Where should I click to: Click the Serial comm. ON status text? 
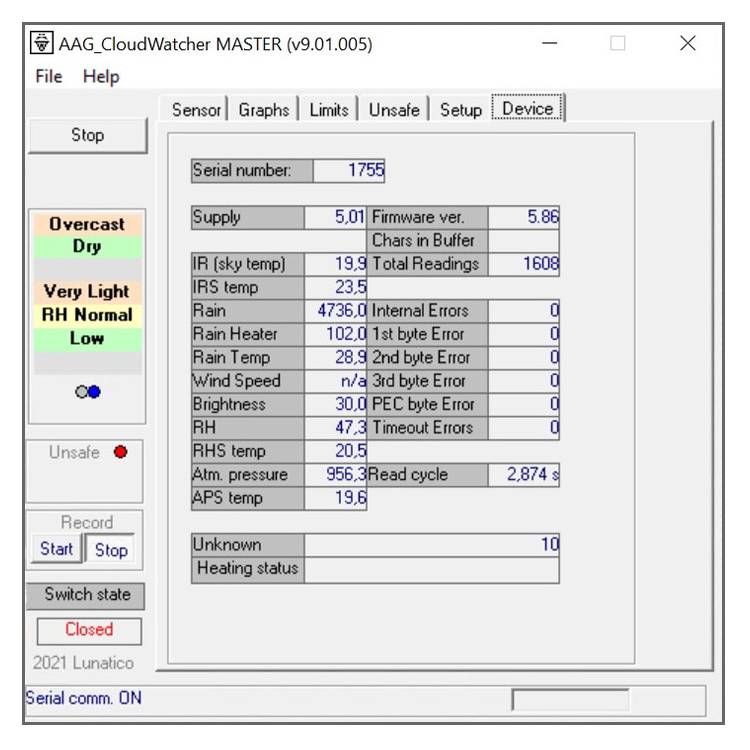[x=84, y=698]
